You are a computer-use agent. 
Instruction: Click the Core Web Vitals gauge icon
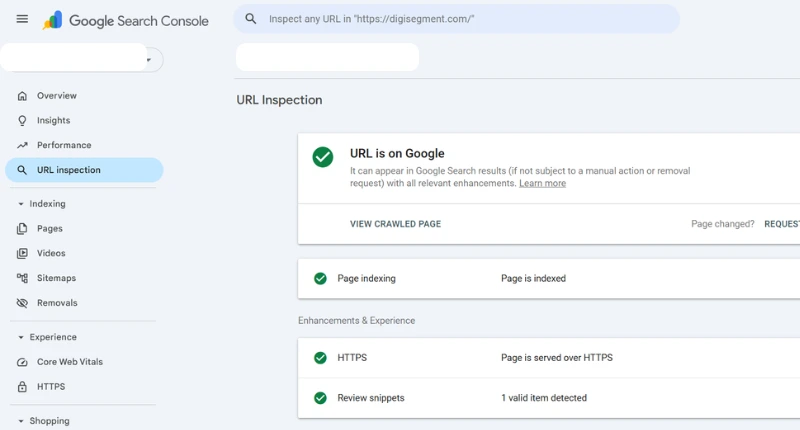[22, 362]
